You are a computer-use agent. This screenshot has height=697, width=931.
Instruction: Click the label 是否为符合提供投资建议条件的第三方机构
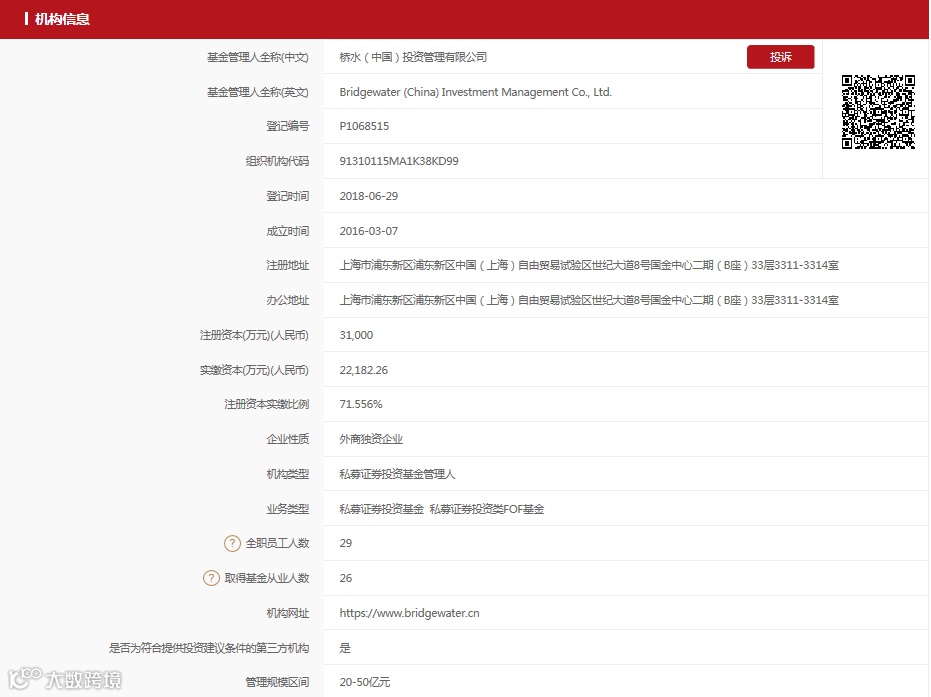point(209,648)
